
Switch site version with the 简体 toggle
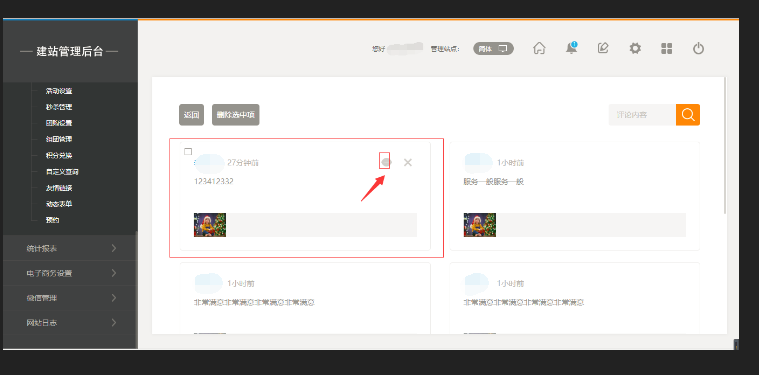tap(493, 48)
